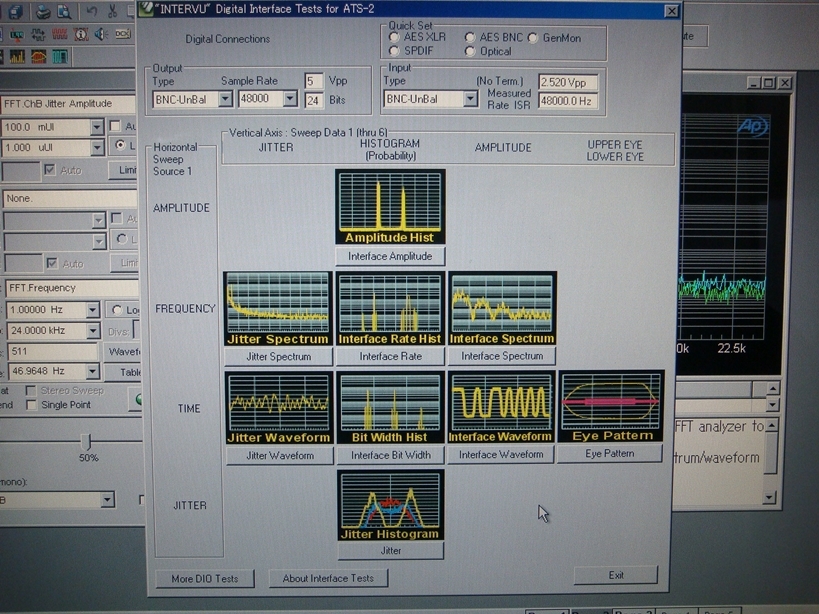Image resolution: width=819 pixels, height=614 pixels.
Task: Click the Jitter Waveform graph thumbnail
Action: click(x=279, y=408)
